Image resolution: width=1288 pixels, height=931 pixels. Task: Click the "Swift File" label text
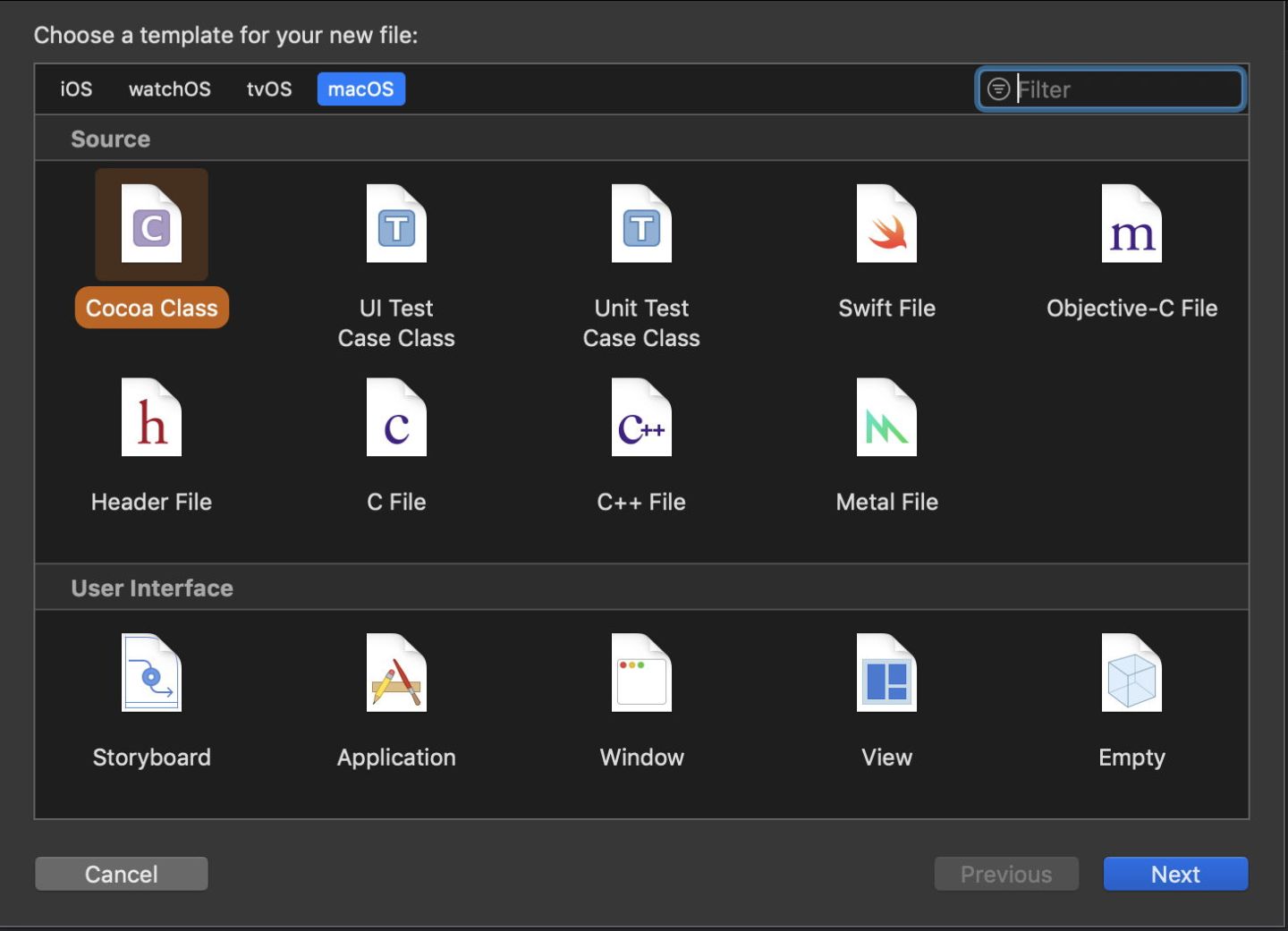point(886,309)
